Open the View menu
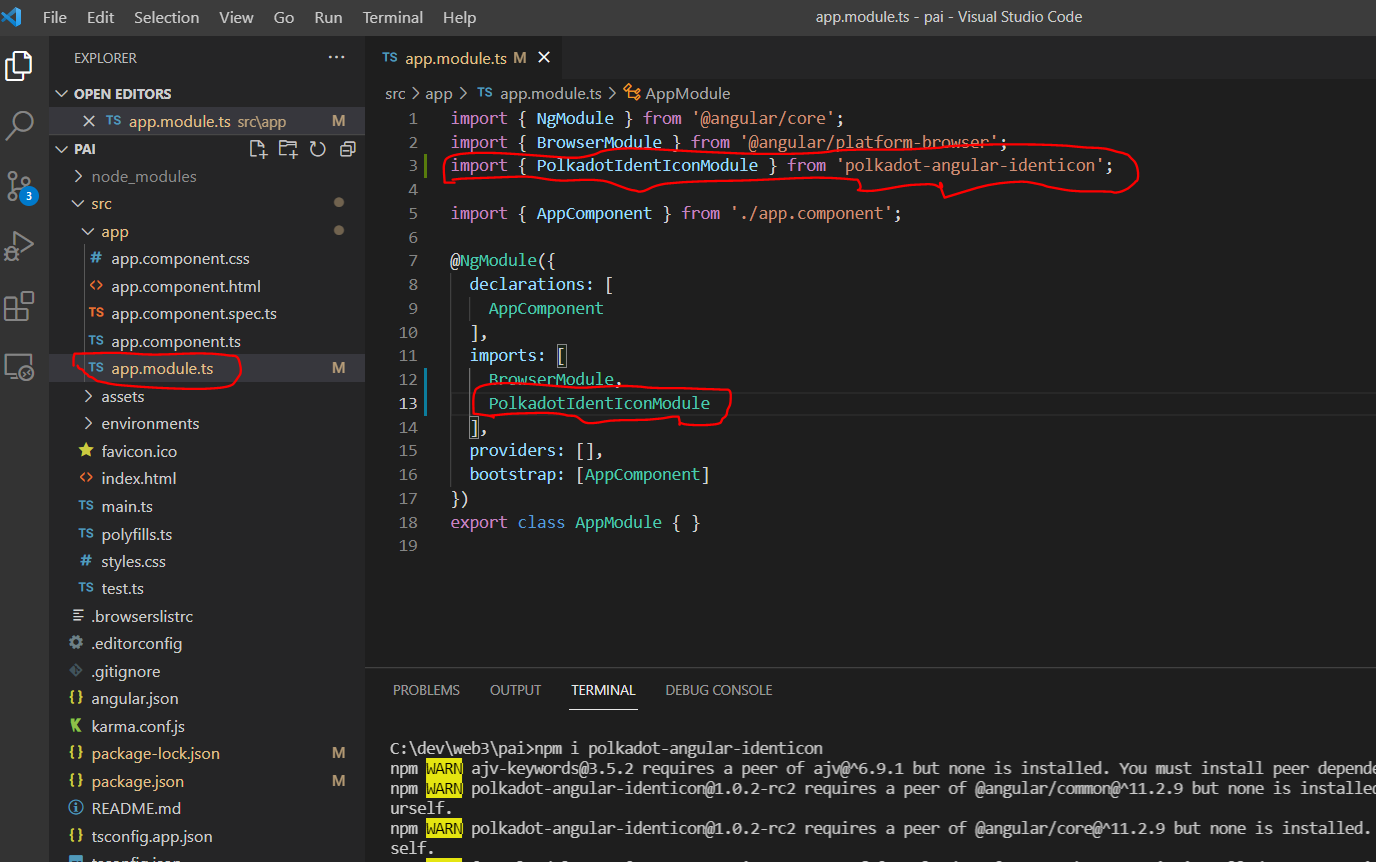Screen dimensions: 1376x862 [x=236, y=17]
